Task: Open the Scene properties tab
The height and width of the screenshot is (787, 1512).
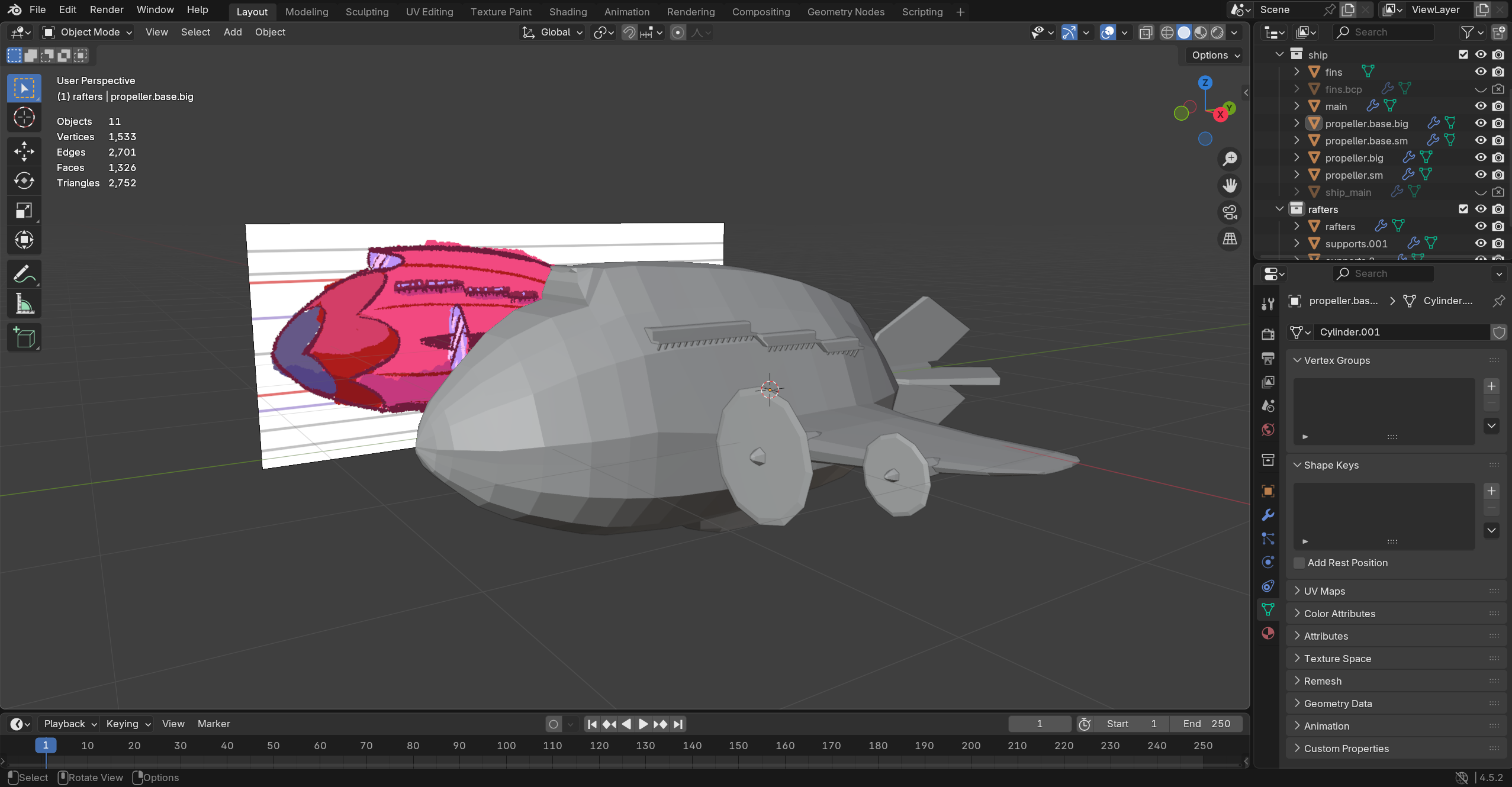Action: pos(1267,405)
